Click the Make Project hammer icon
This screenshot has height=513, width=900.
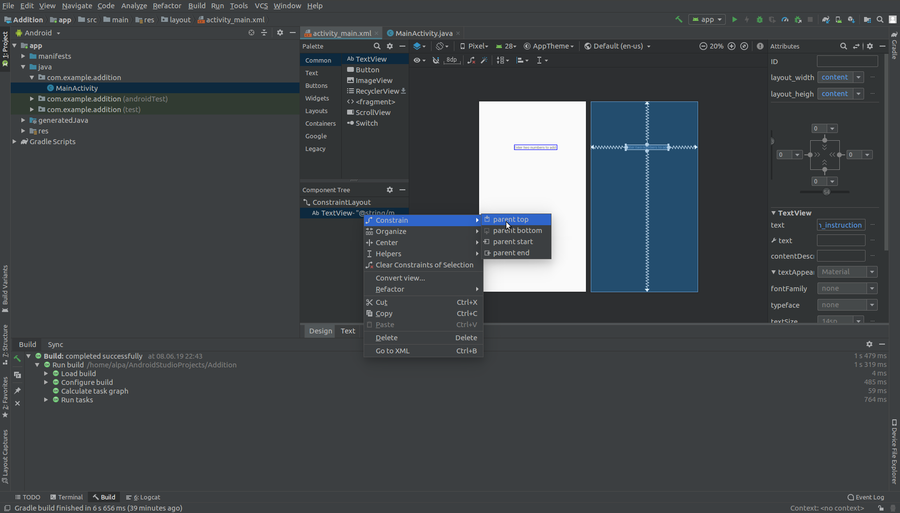679,19
